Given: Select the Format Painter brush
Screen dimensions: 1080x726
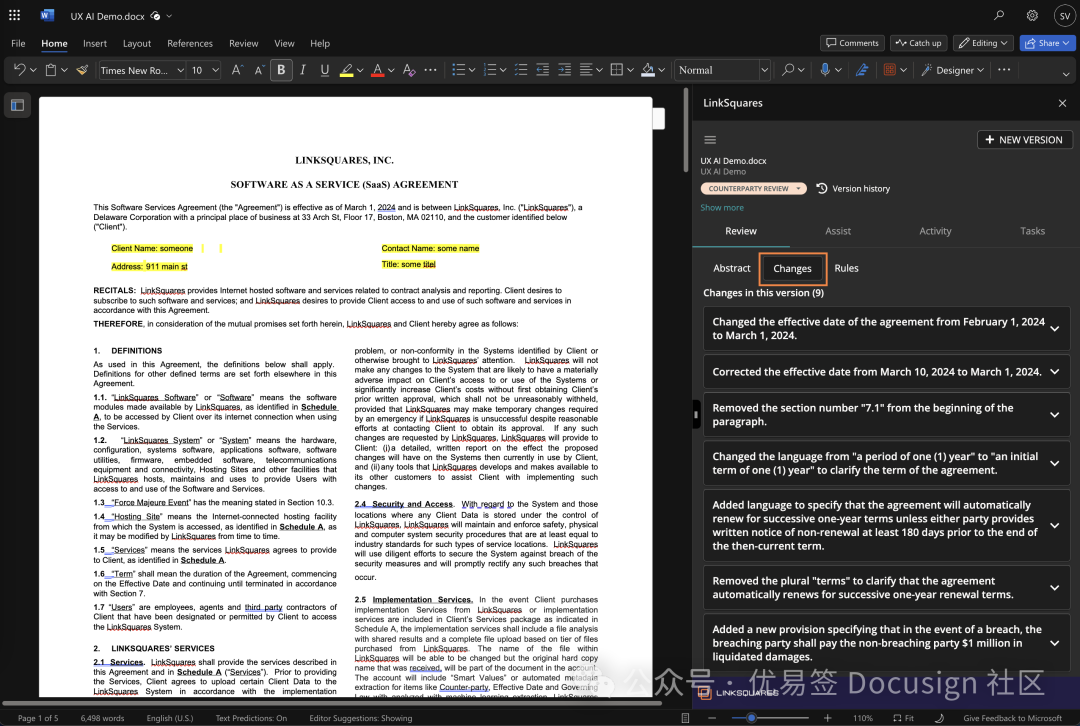Looking at the screenshot, I should pos(82,70).
